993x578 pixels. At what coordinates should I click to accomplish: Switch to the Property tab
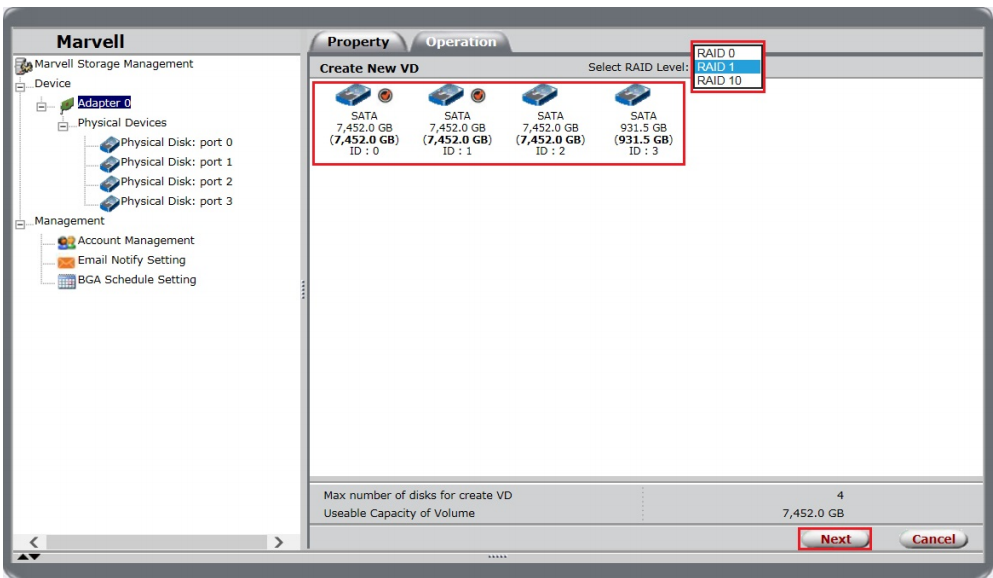(x=358, y=42)
